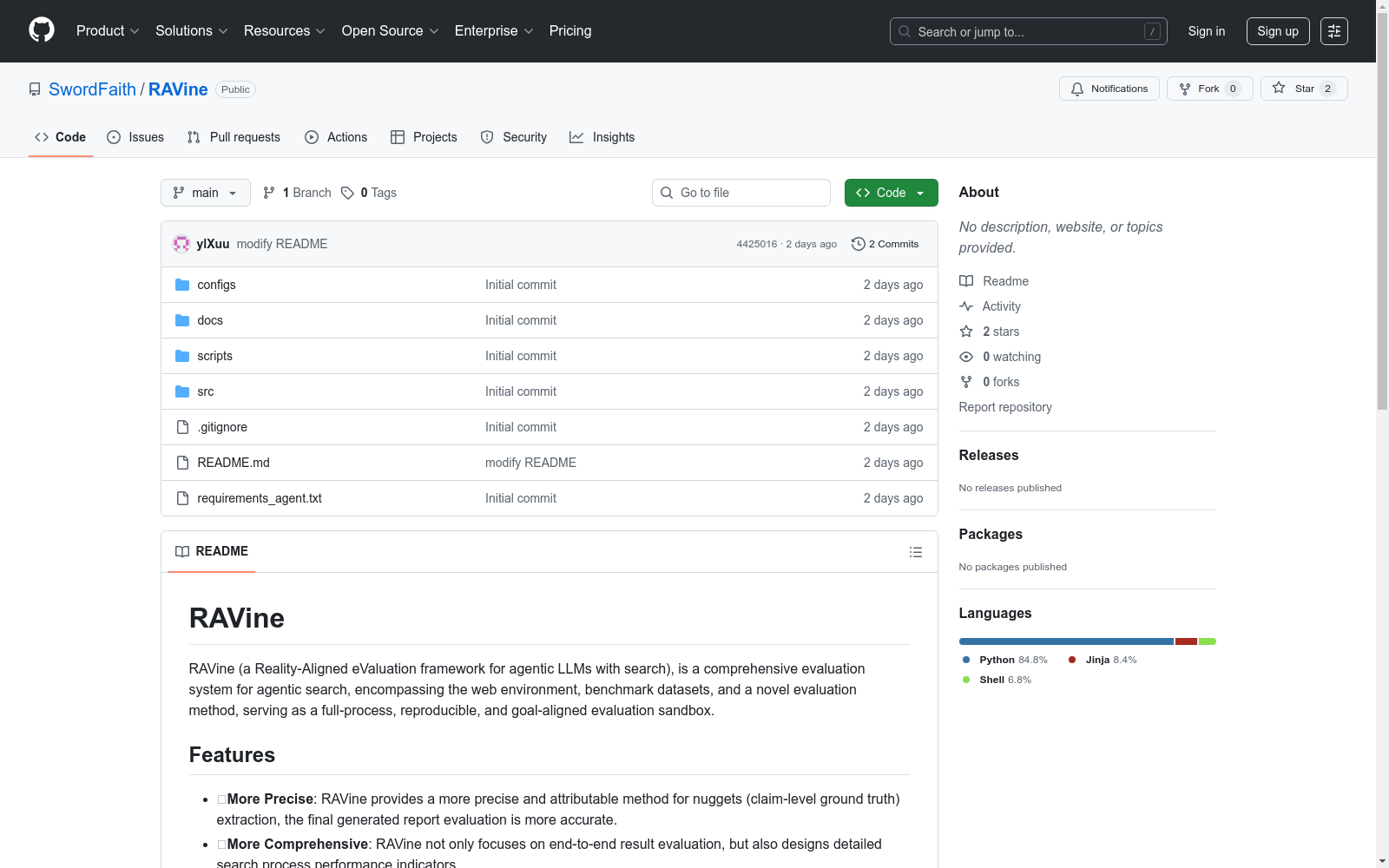Open the Code tab

pos(60,137)
